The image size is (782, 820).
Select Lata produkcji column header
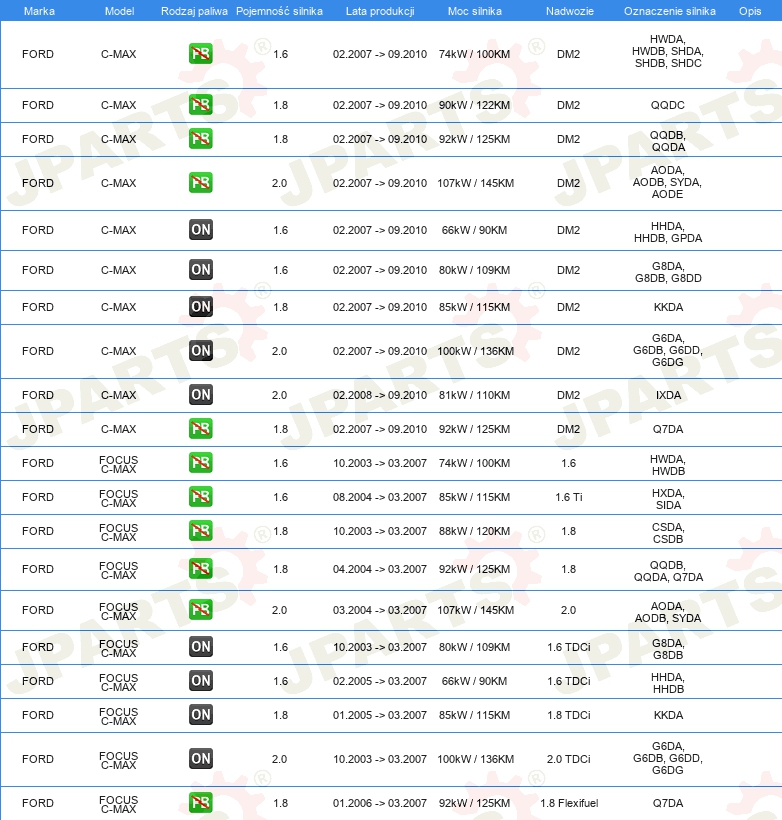[380, 11]
